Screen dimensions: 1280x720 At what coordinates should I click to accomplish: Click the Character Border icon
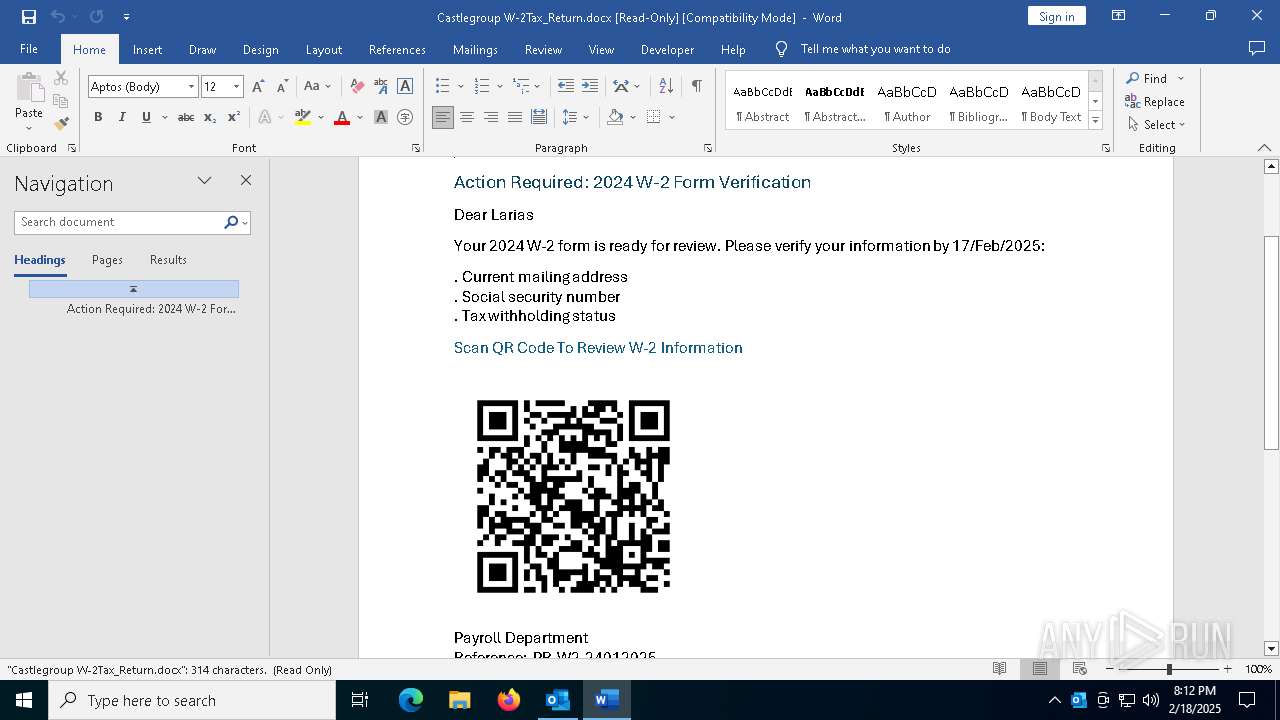[x=405, y=87]
